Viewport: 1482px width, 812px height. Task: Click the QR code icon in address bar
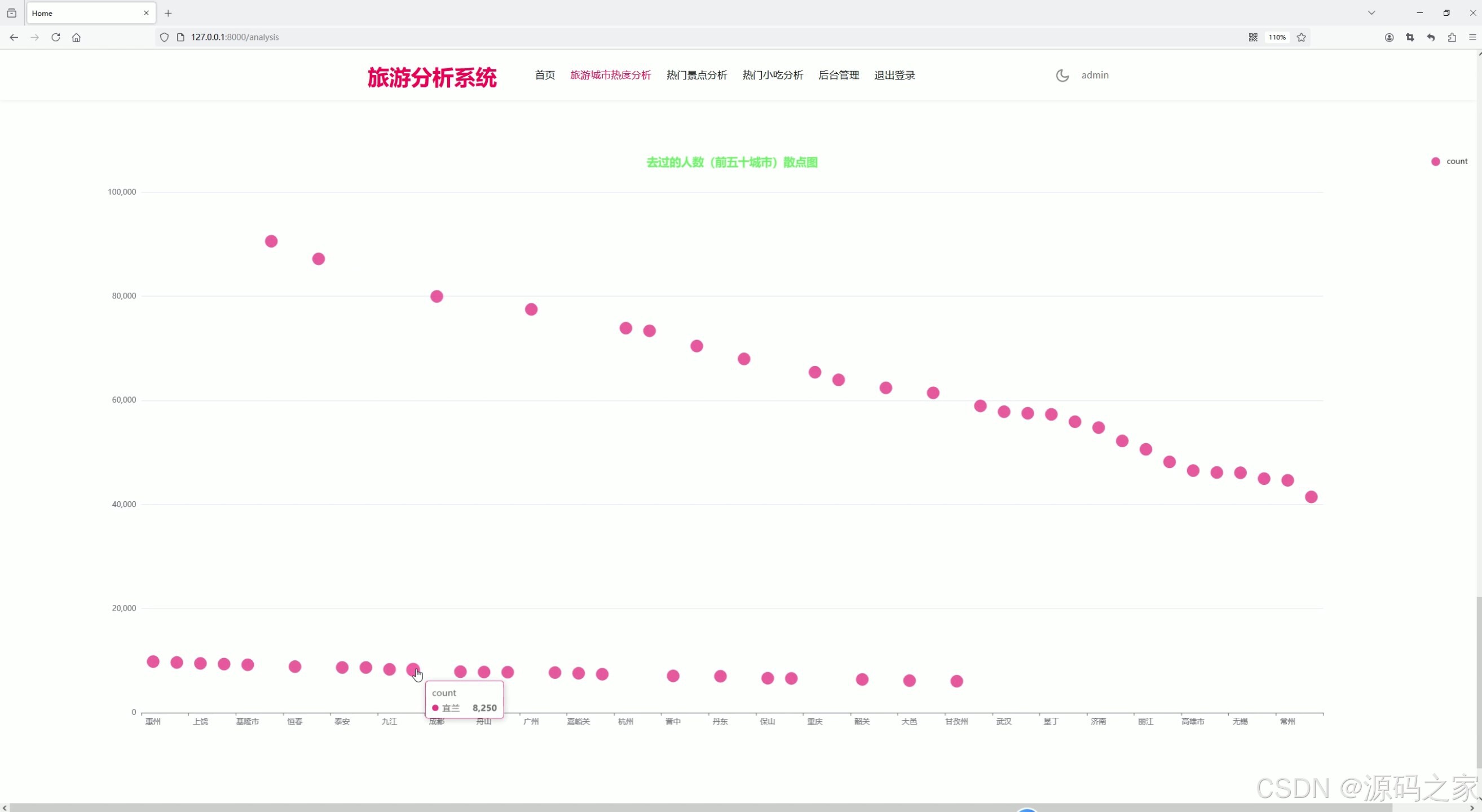[1252, 37]
